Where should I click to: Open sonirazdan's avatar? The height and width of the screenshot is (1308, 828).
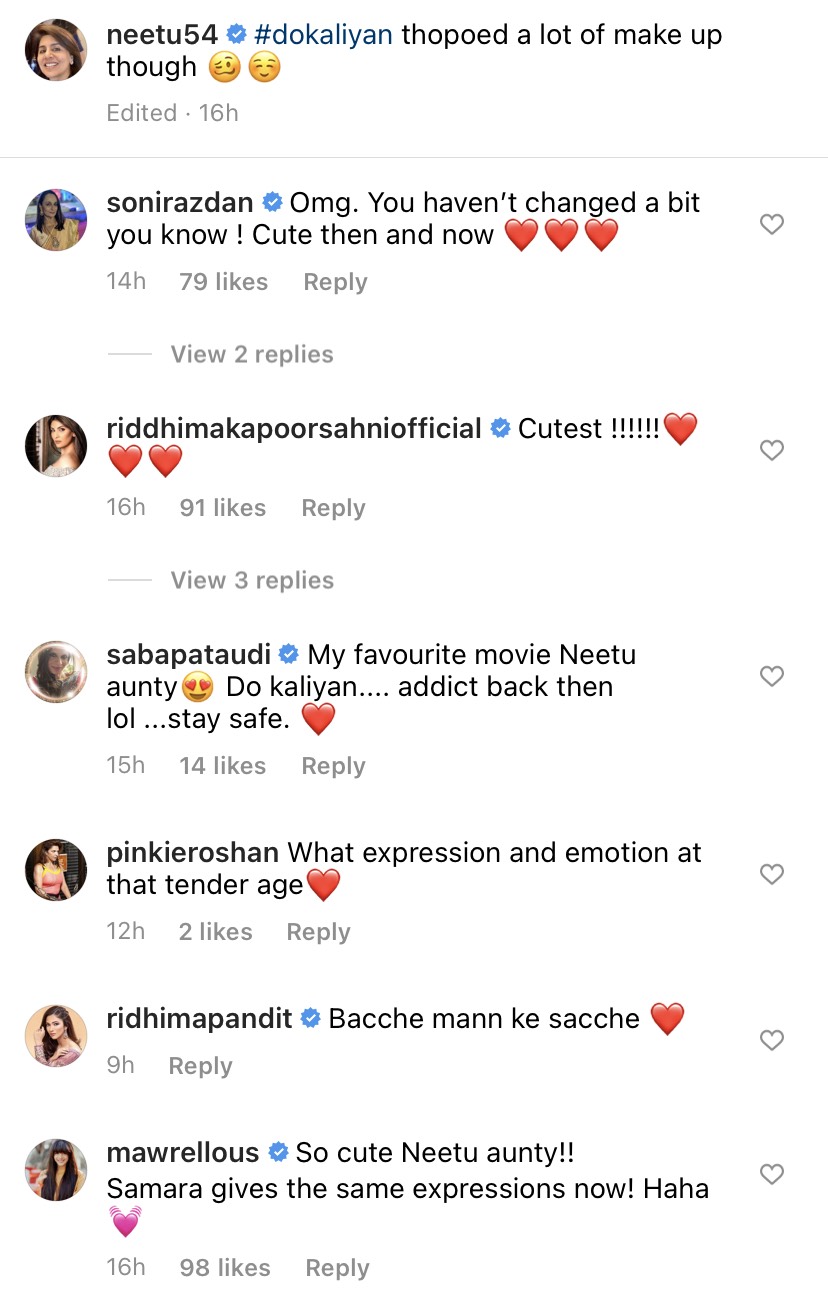coord(56,218)
